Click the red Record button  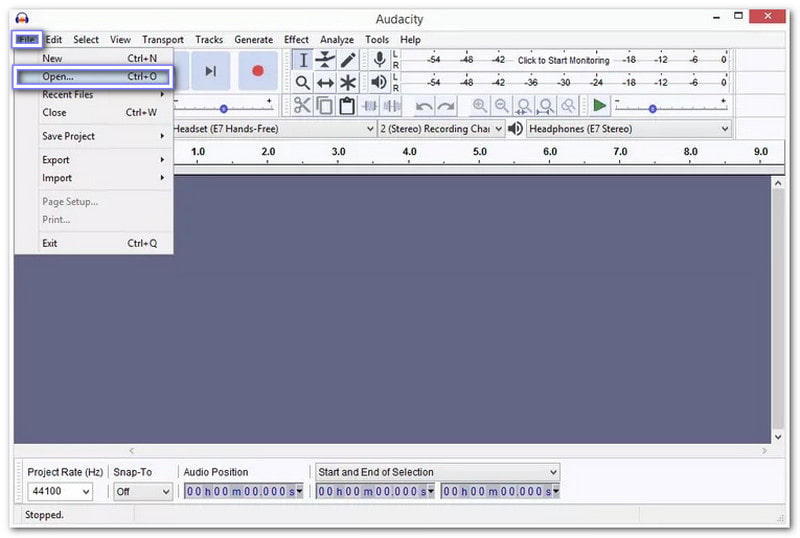(257, 71)
